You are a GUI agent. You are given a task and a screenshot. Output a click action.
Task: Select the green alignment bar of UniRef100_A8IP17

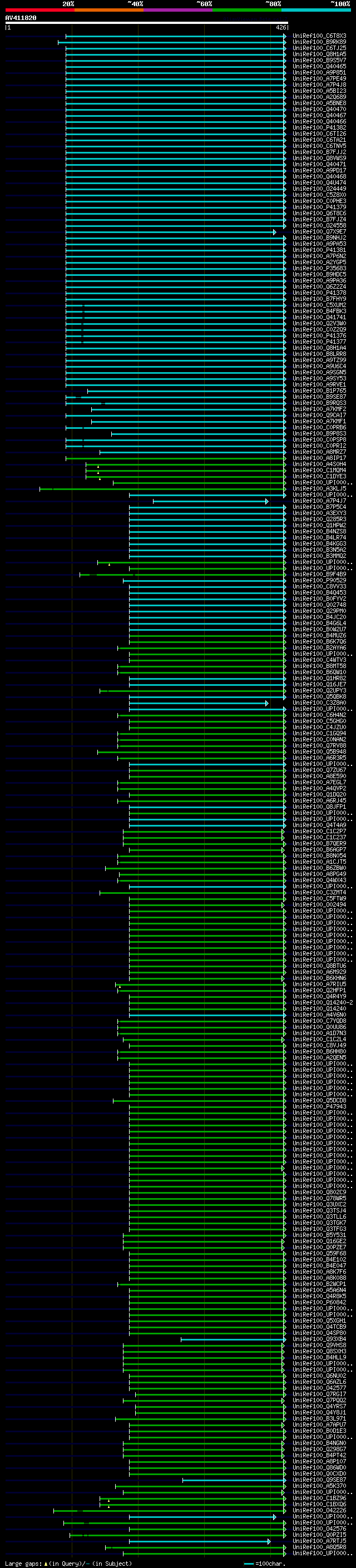click(176, 458)
